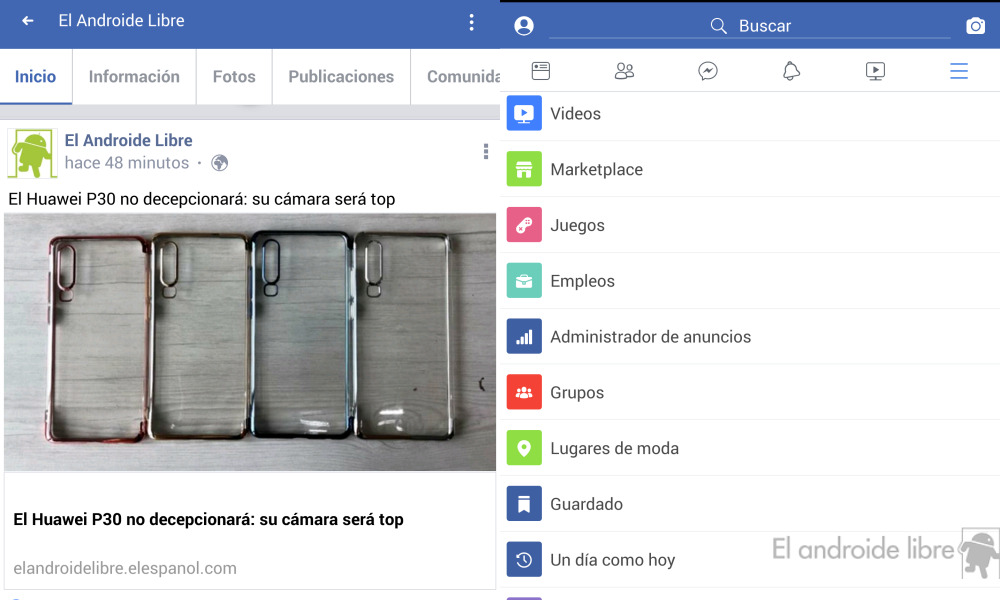1000x600 pixels.
Task: Switch to the Información tab
Action: [134, 77]
